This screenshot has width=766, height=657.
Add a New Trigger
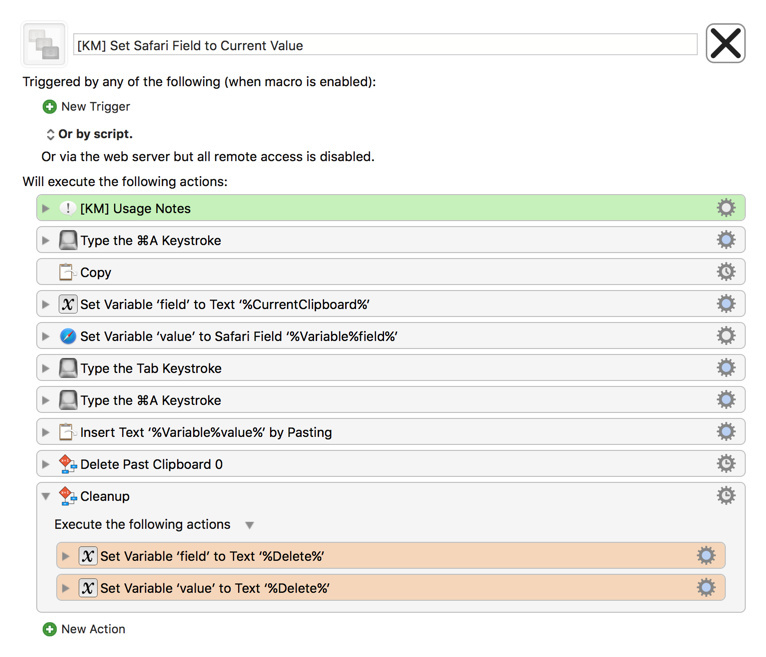[86, 106]
